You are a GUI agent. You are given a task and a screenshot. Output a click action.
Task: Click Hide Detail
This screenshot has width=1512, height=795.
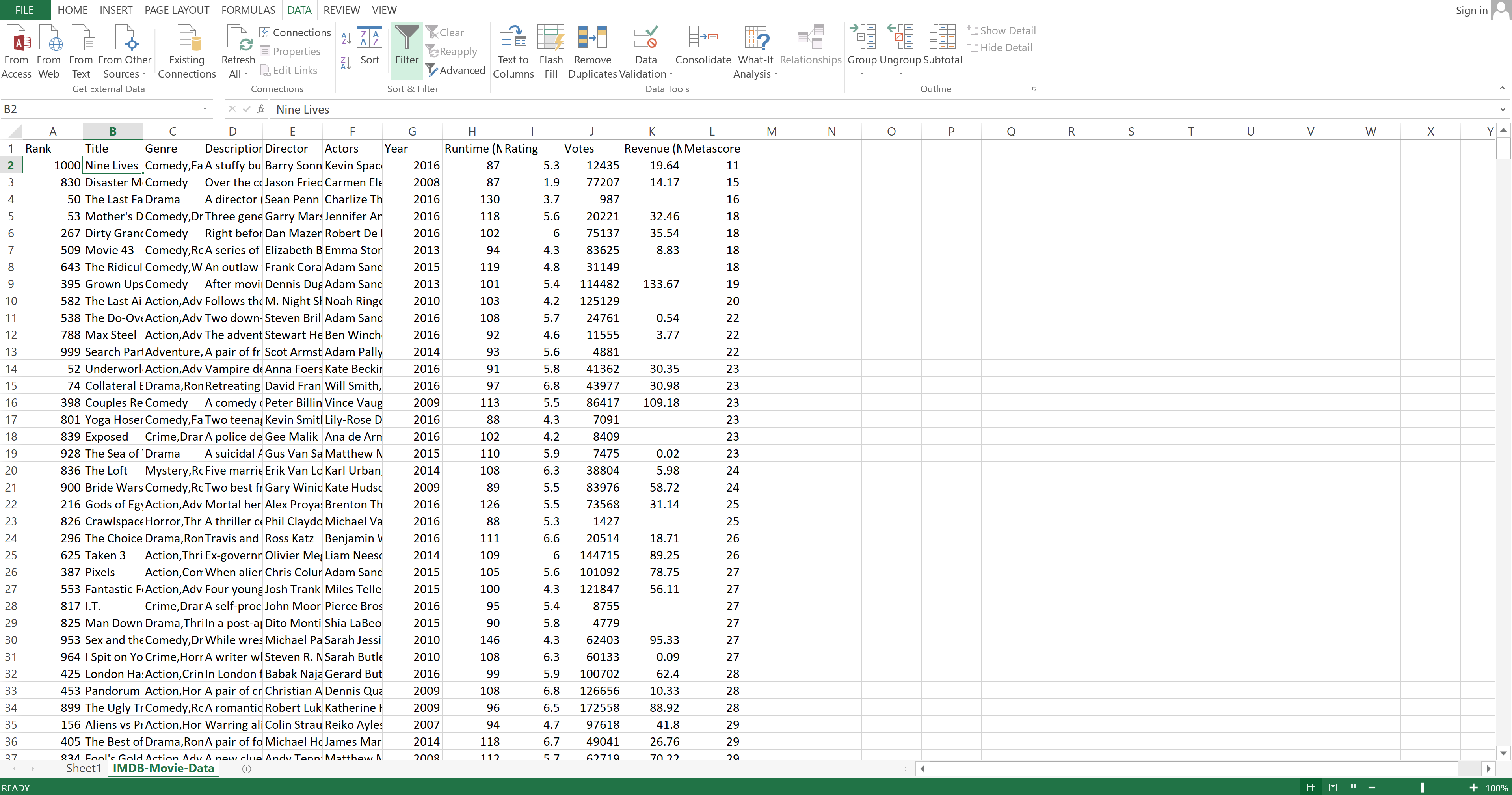1000,48
